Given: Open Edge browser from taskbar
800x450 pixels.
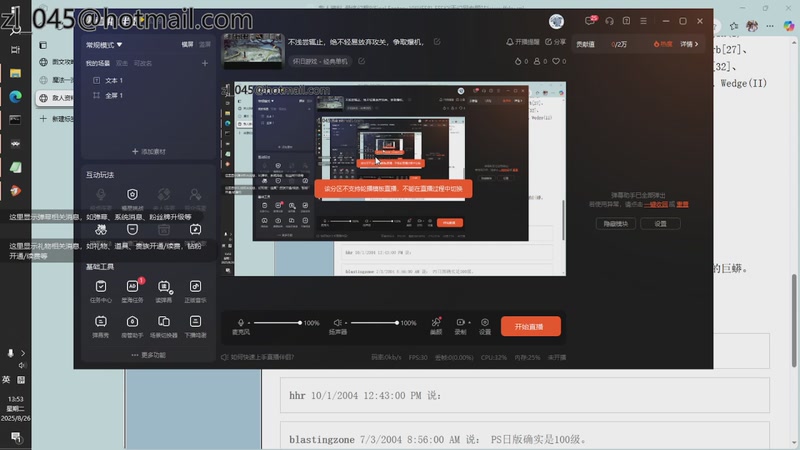Looking at the screenshot, I should tap(15, 96).
